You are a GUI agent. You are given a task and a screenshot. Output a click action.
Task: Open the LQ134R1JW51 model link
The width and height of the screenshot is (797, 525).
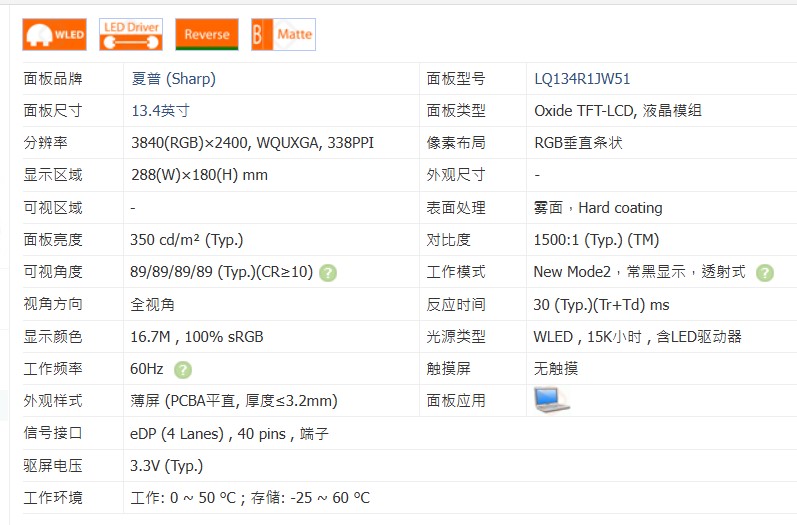click(x=582, y=79)
